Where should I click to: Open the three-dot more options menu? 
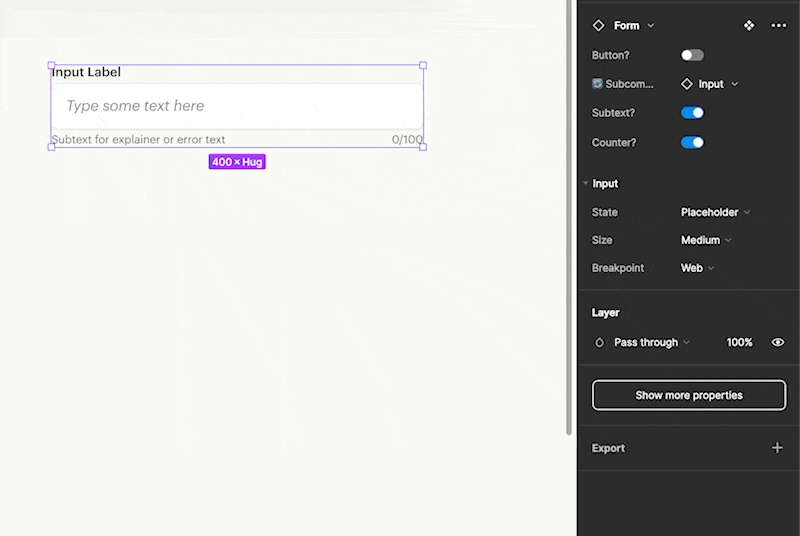[x=779, y=25]
